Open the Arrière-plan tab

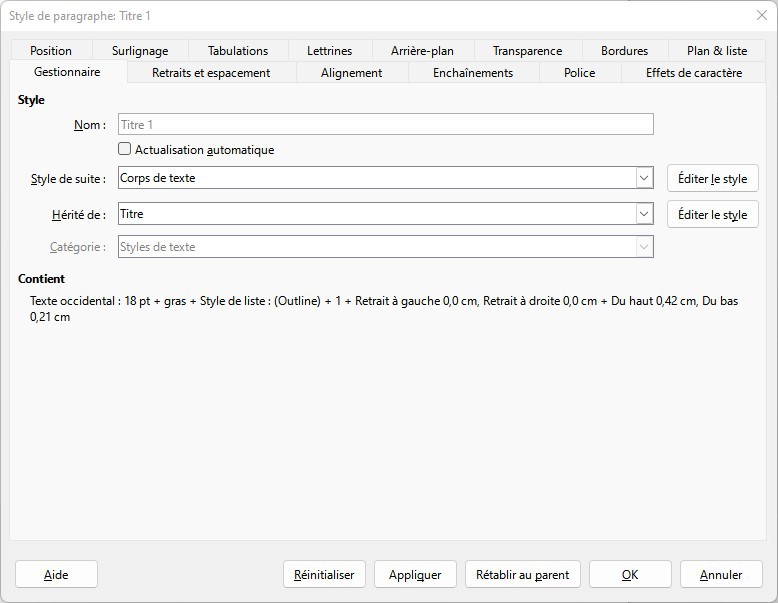point(420,51)
